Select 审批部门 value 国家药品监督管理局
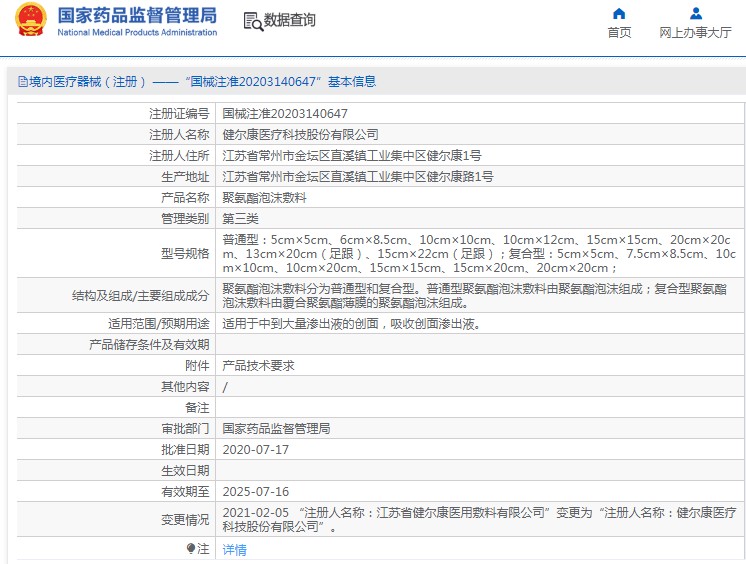This screenshot has height=564, width=746. 276,428
